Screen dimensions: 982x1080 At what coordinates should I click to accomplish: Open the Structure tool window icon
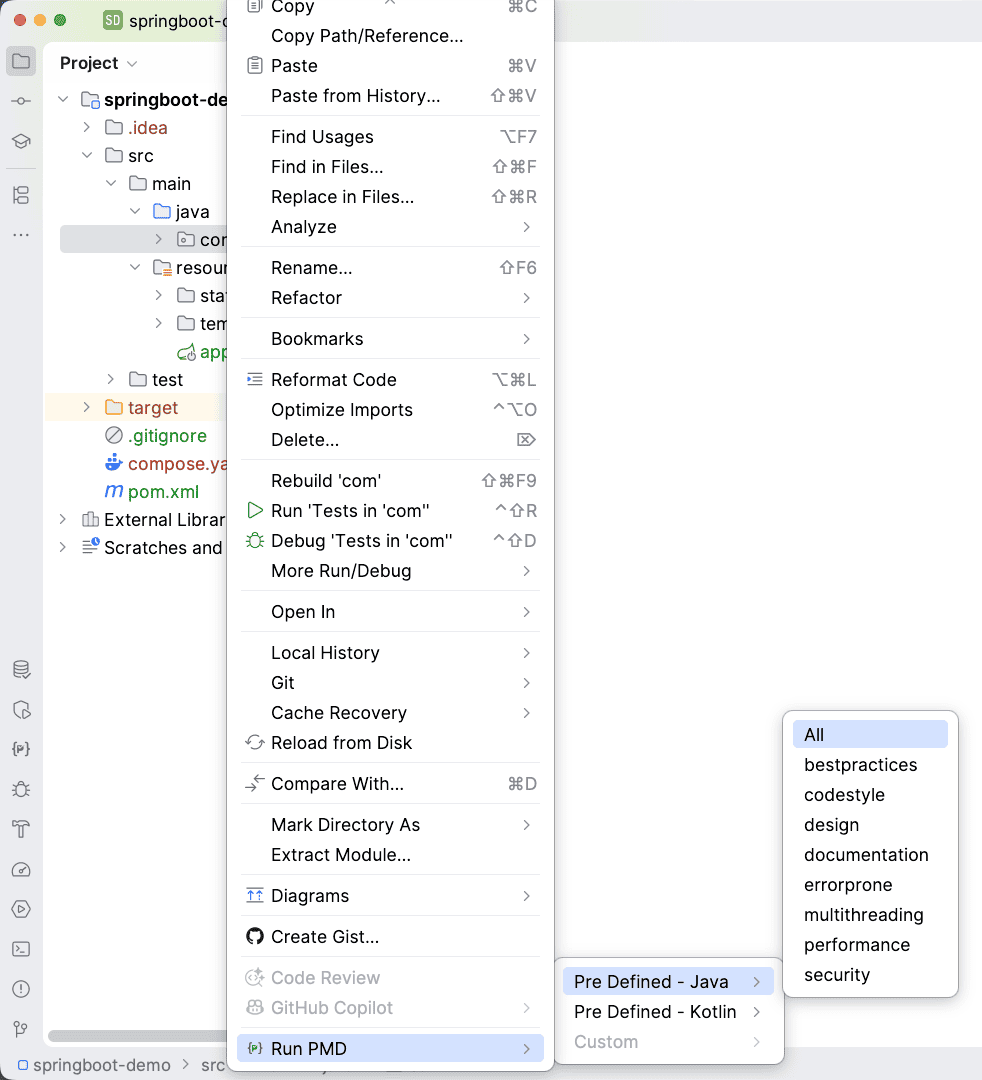pos(21,195)
